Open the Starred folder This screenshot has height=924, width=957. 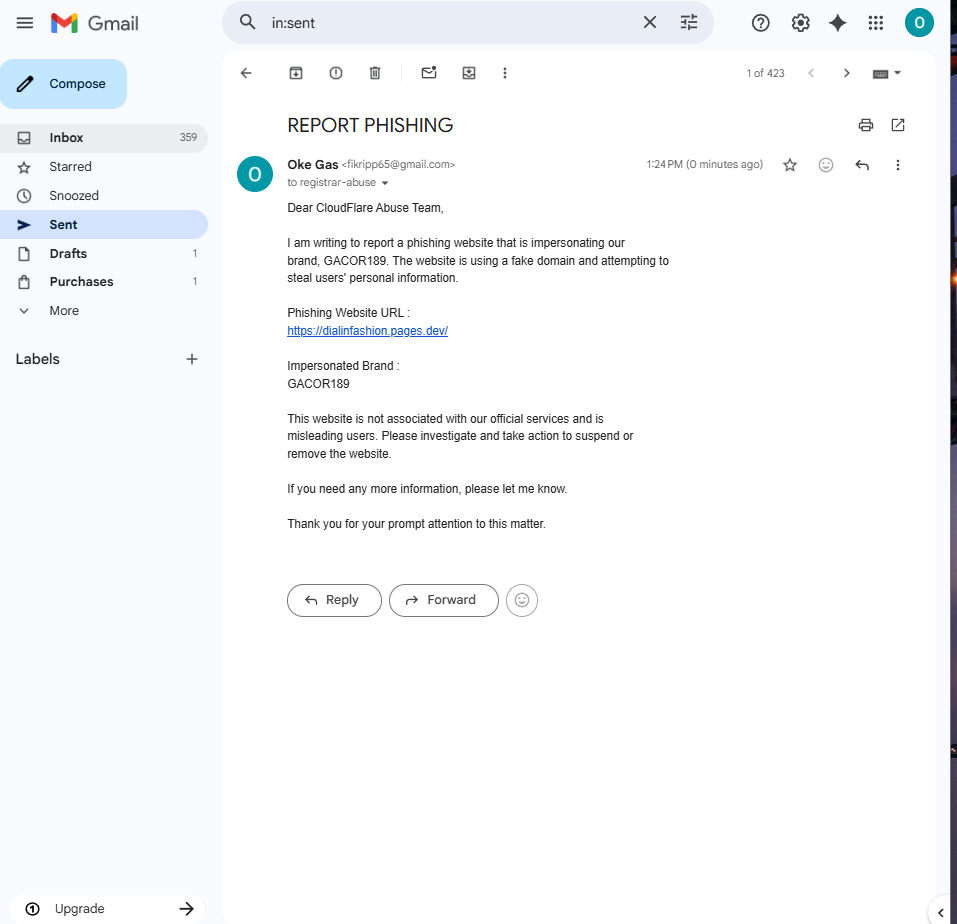(x=104, y=167)
